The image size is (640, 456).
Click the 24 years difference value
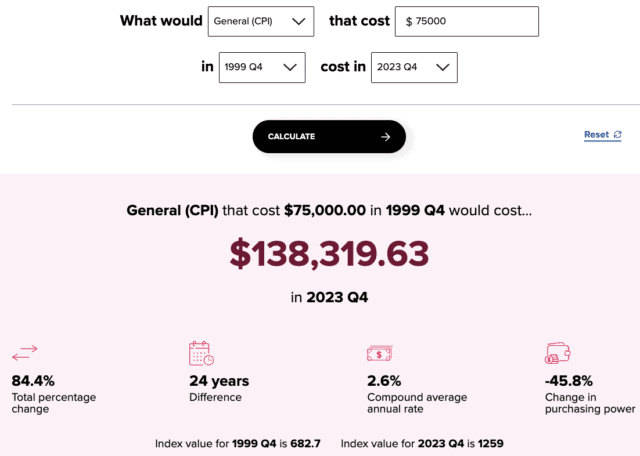tap(219, 381)
